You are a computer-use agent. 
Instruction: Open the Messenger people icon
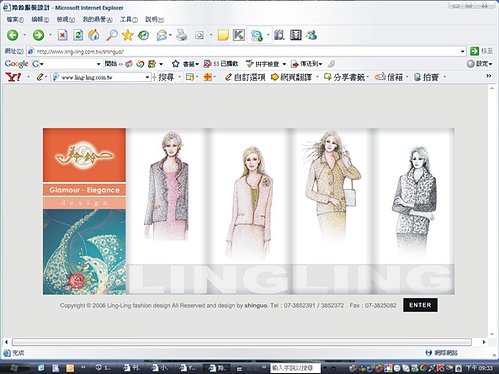pos(312,35)
